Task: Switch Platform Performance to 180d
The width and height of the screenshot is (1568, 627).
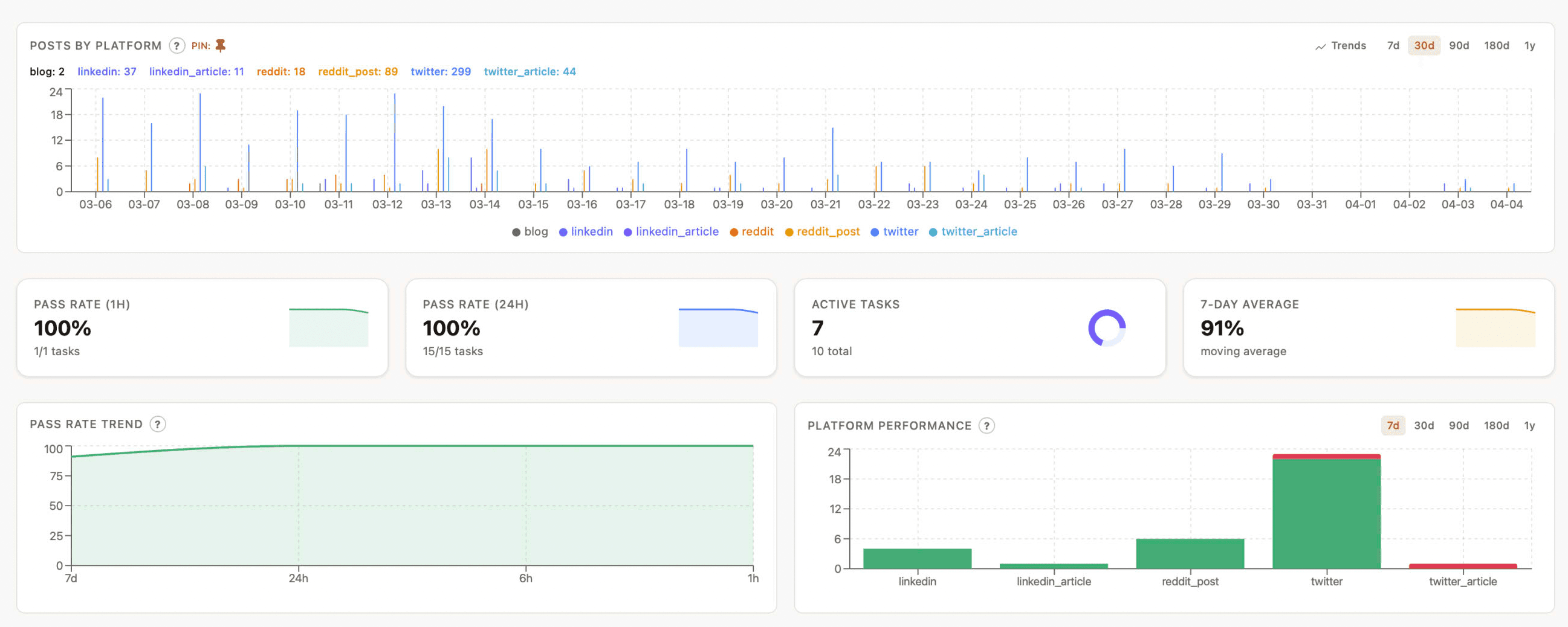Action: pos(1497,425)
